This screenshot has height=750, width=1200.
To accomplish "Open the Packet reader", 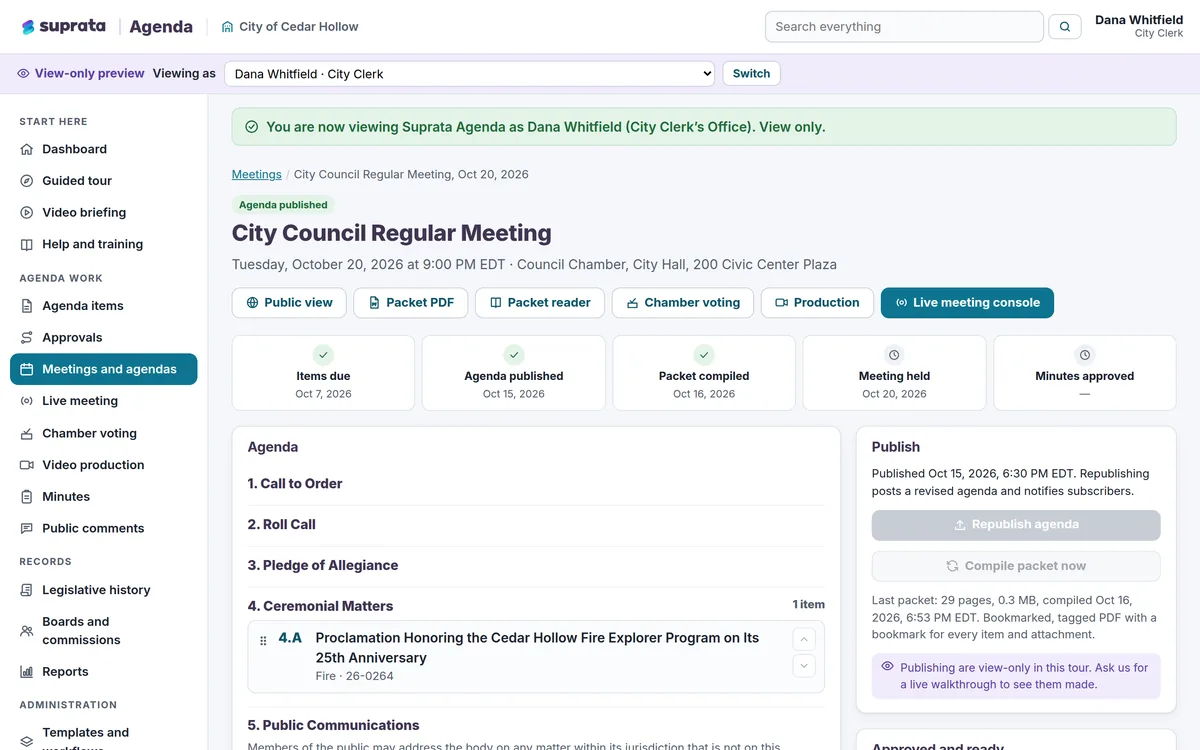I will pyautogui.click(x=540, y=303).
